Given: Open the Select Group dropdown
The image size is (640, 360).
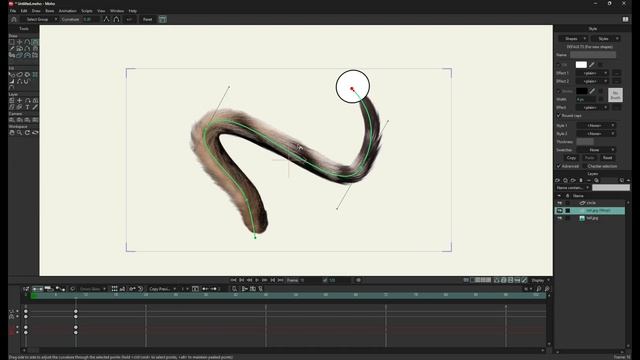Looking at the screenshot, I should click(x=40, y=19).
